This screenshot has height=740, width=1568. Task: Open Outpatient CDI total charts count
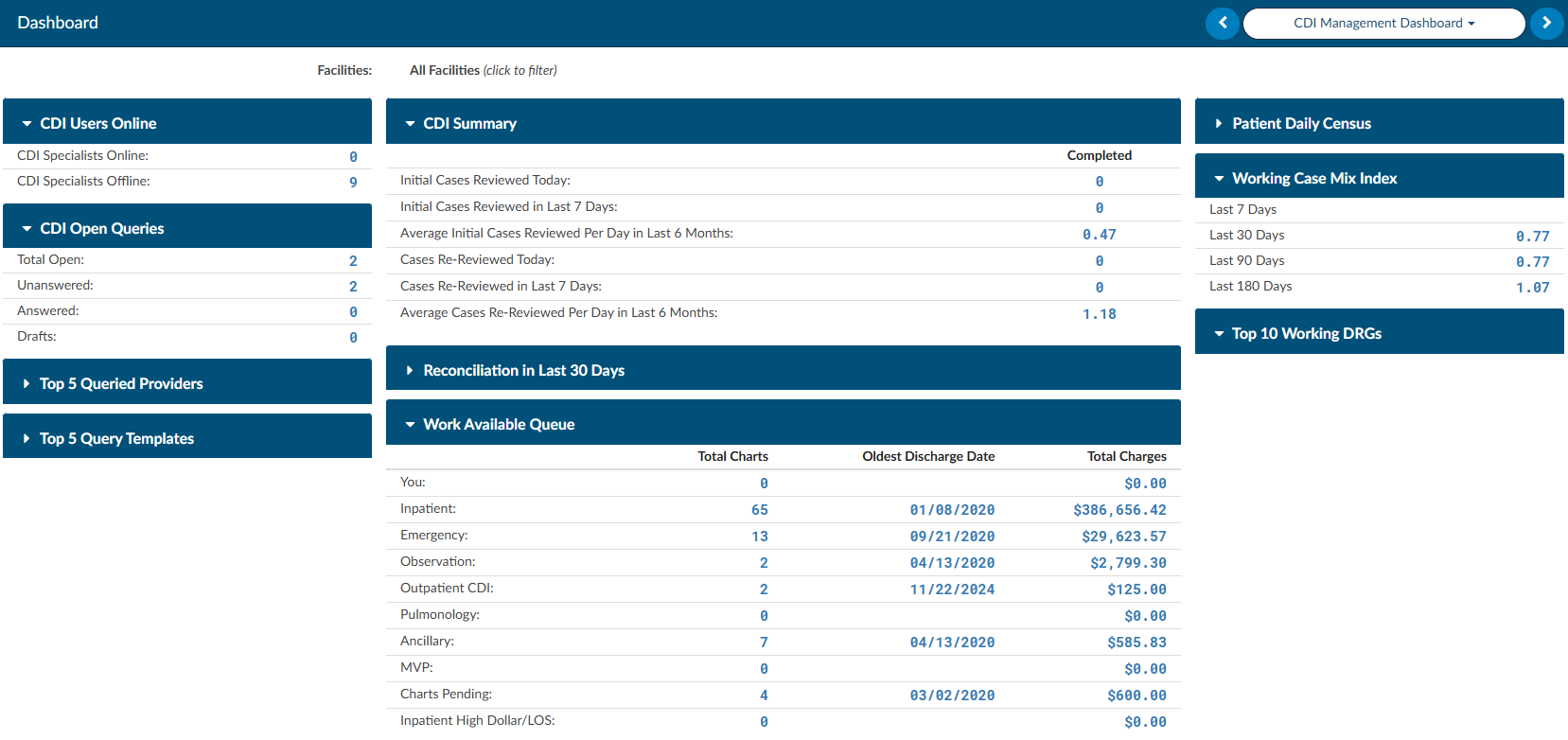(764, 590)
